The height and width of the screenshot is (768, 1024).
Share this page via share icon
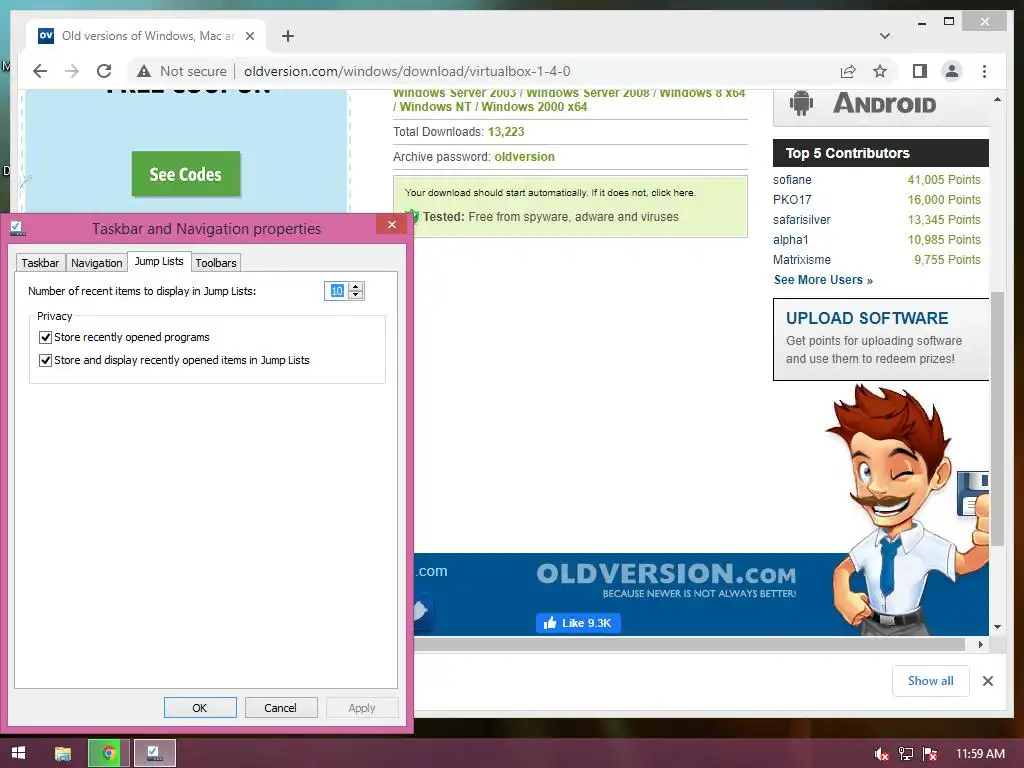(848, 71)
